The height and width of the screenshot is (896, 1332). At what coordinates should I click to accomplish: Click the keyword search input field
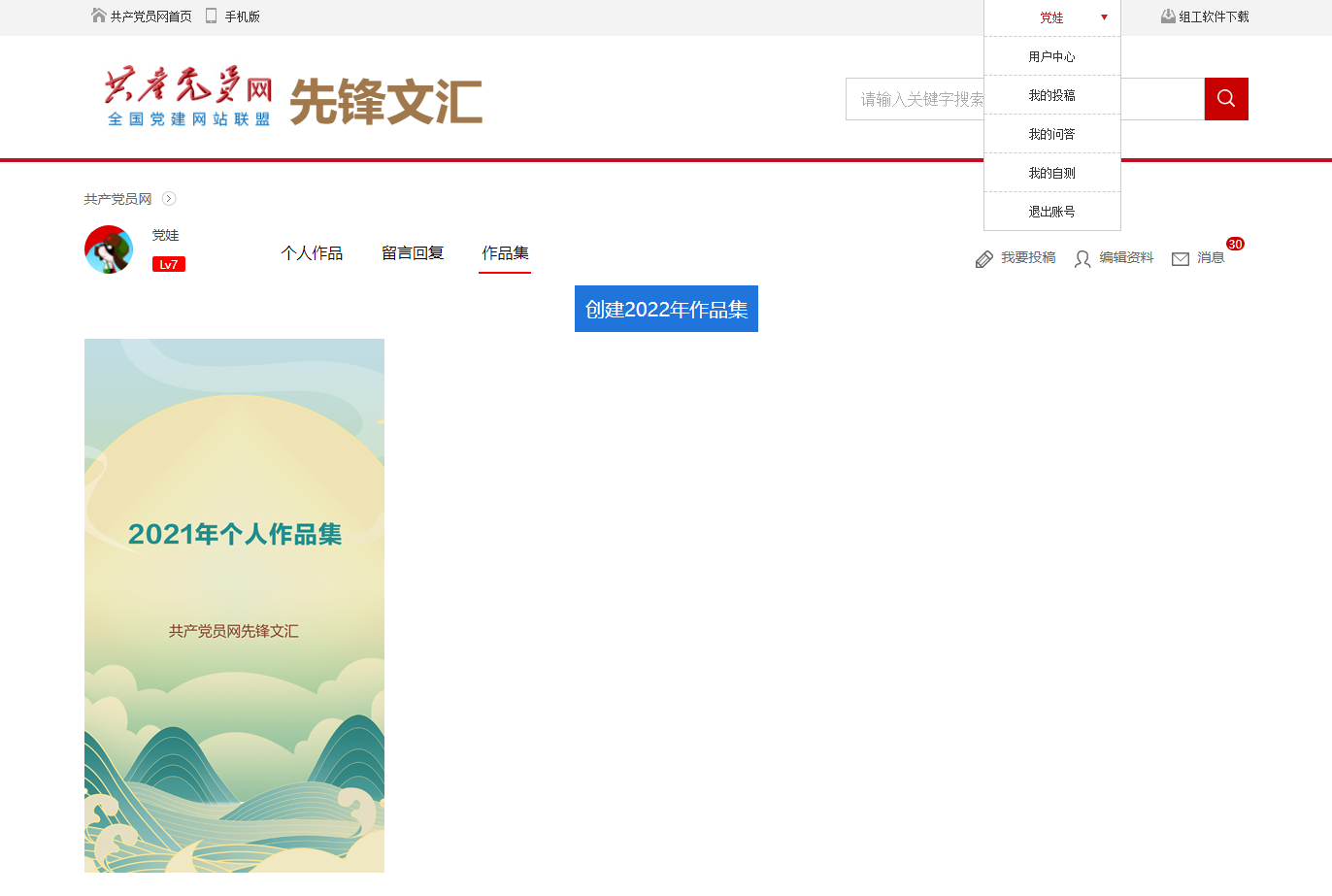tap(913, 99)
